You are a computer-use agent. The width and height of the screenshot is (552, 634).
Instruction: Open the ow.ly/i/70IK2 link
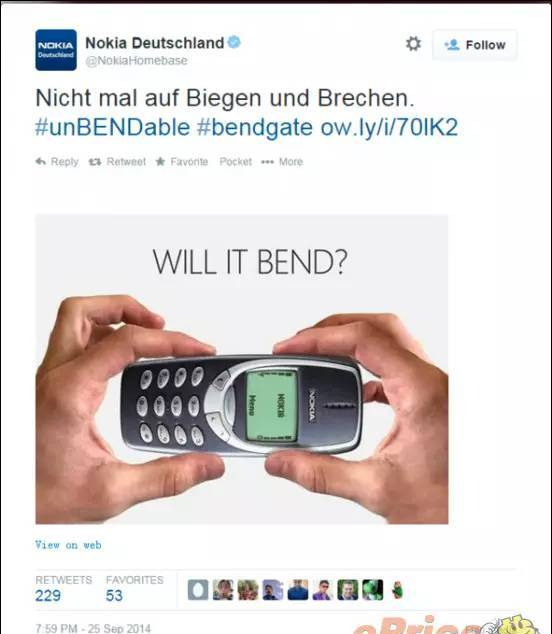tap(389, 127)
